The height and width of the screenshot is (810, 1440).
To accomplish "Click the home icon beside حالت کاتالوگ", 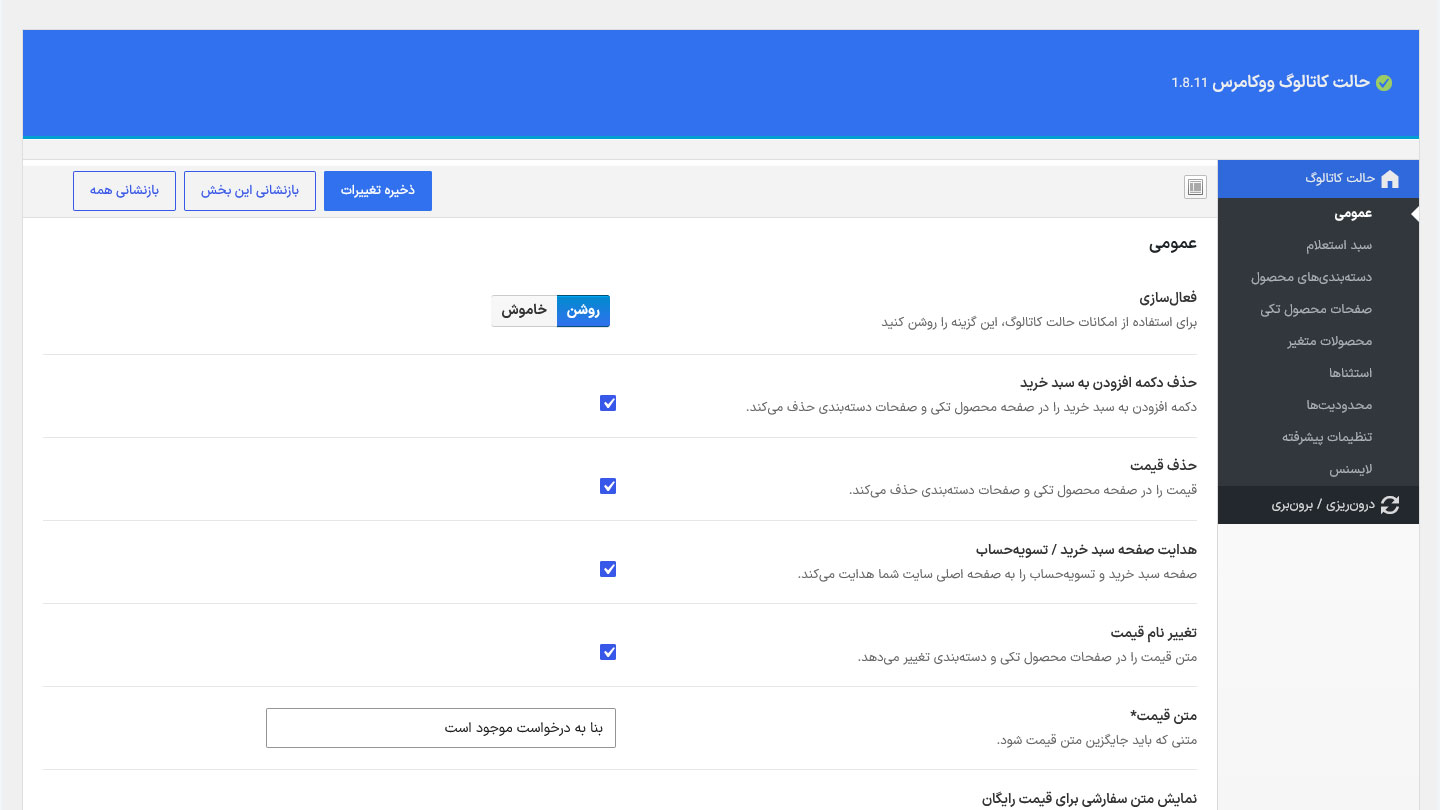I will tap(1389, 178).
